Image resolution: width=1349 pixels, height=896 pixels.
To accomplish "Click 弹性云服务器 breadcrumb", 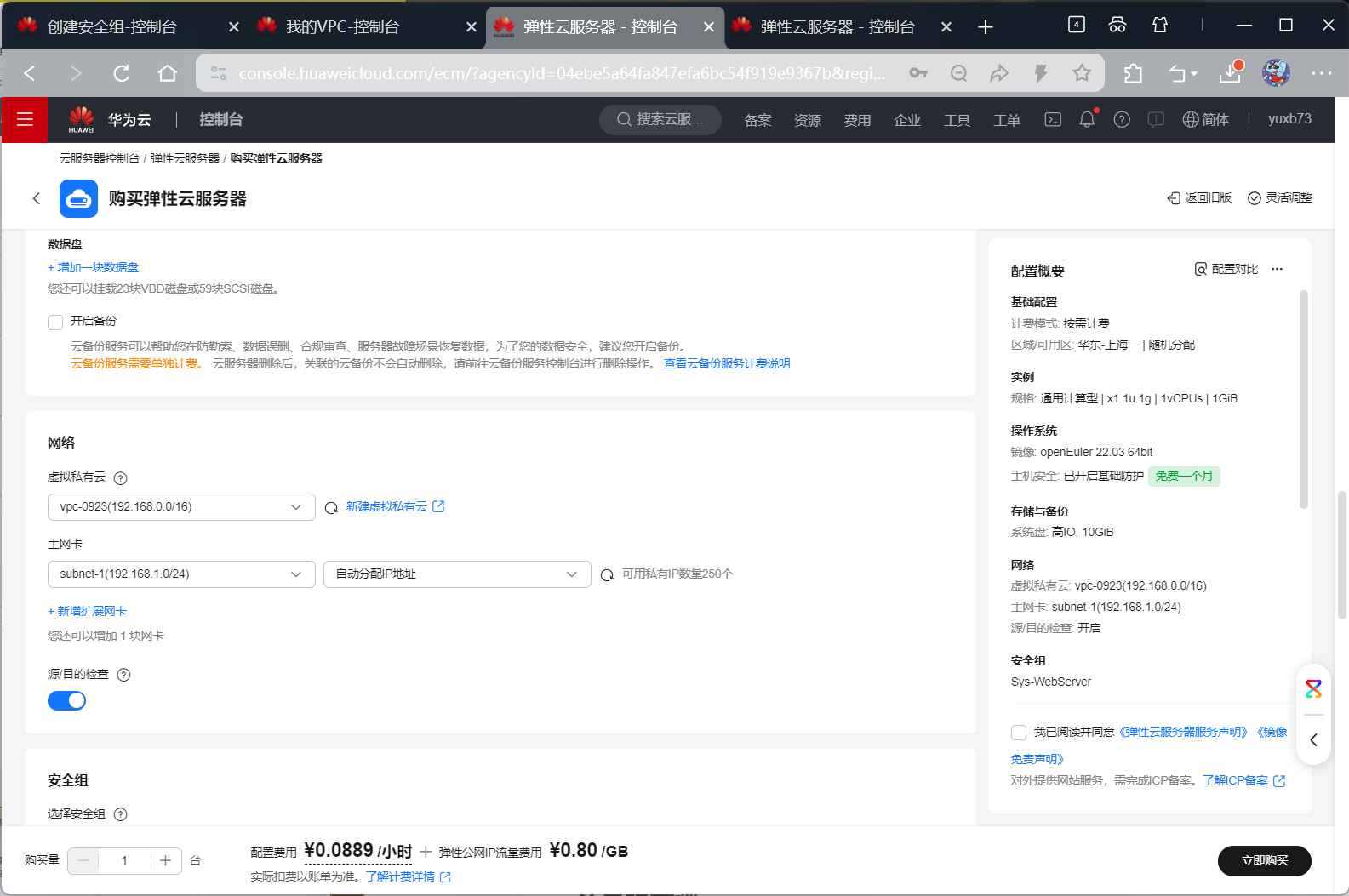I will [x=185, y=158].
